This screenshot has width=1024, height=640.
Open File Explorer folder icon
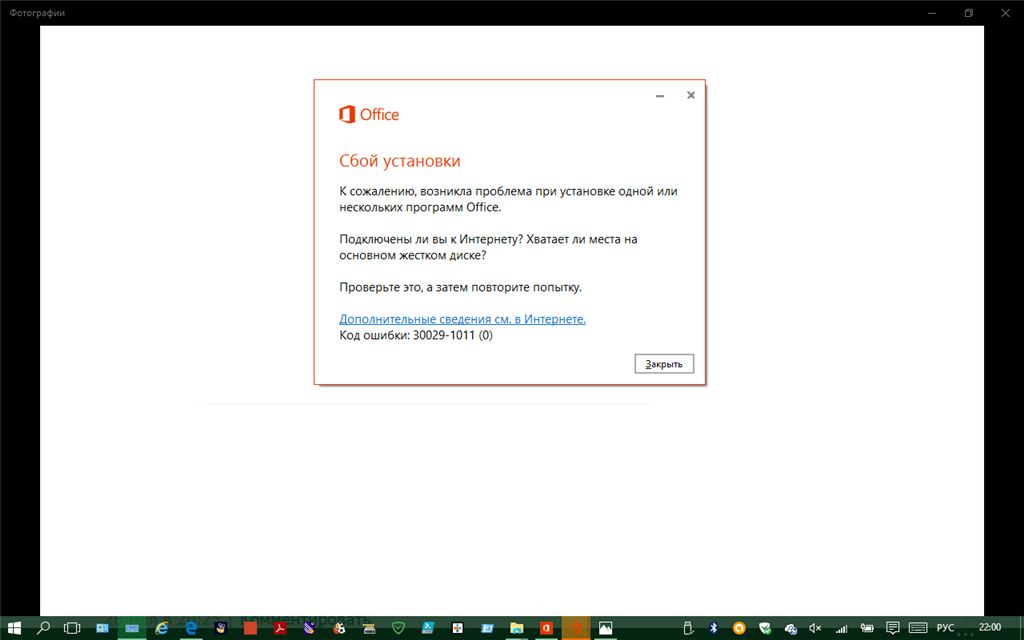click(x=517, y=628)
